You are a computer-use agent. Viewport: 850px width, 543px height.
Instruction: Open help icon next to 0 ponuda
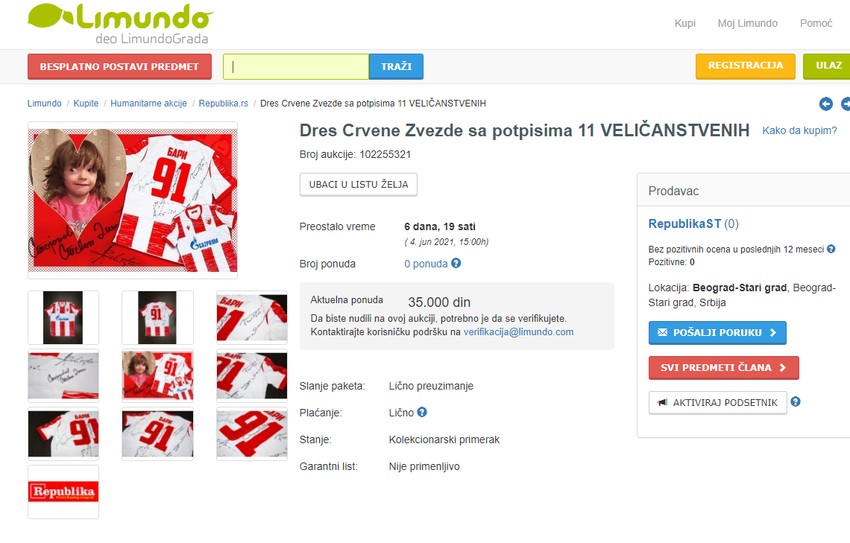point(456,263)
